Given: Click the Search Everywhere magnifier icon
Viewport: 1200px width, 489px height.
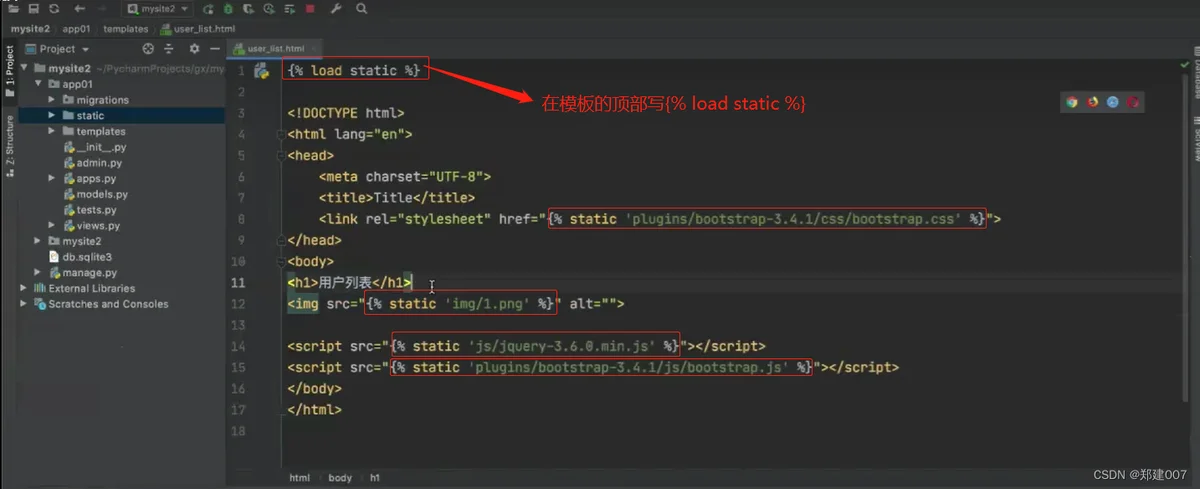Looking at the screenshot, I should click(360, 8).
